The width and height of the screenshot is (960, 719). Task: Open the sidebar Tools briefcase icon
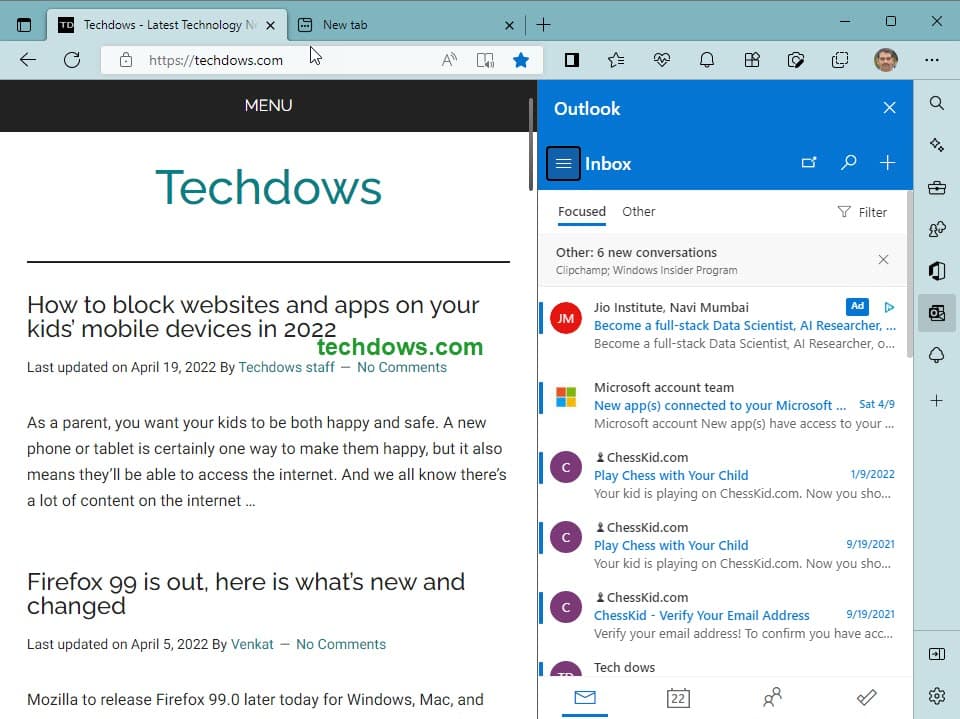pyautogui.click(x=936, y=187)
